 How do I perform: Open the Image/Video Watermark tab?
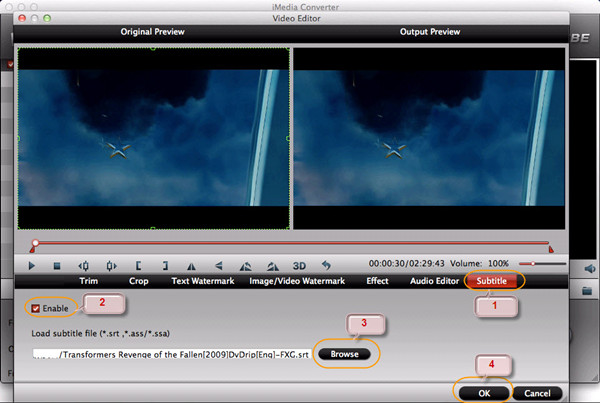coord(297,281)
